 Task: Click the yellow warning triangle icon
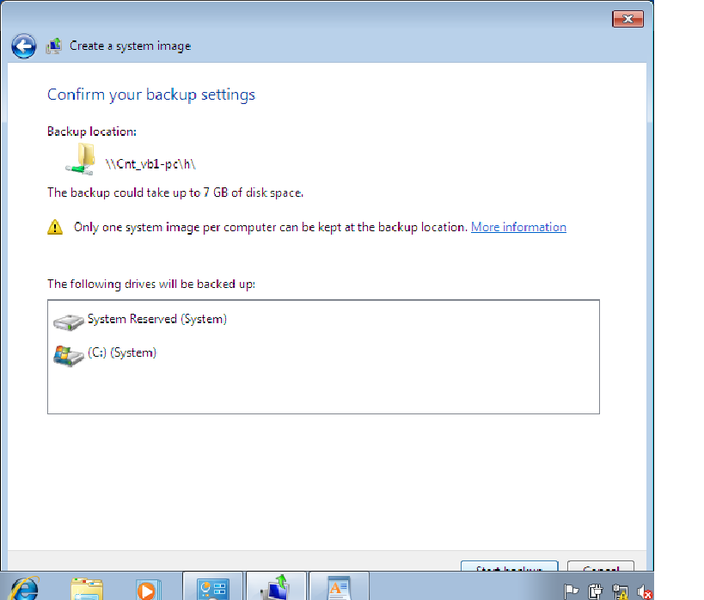(x=56, y=228)
